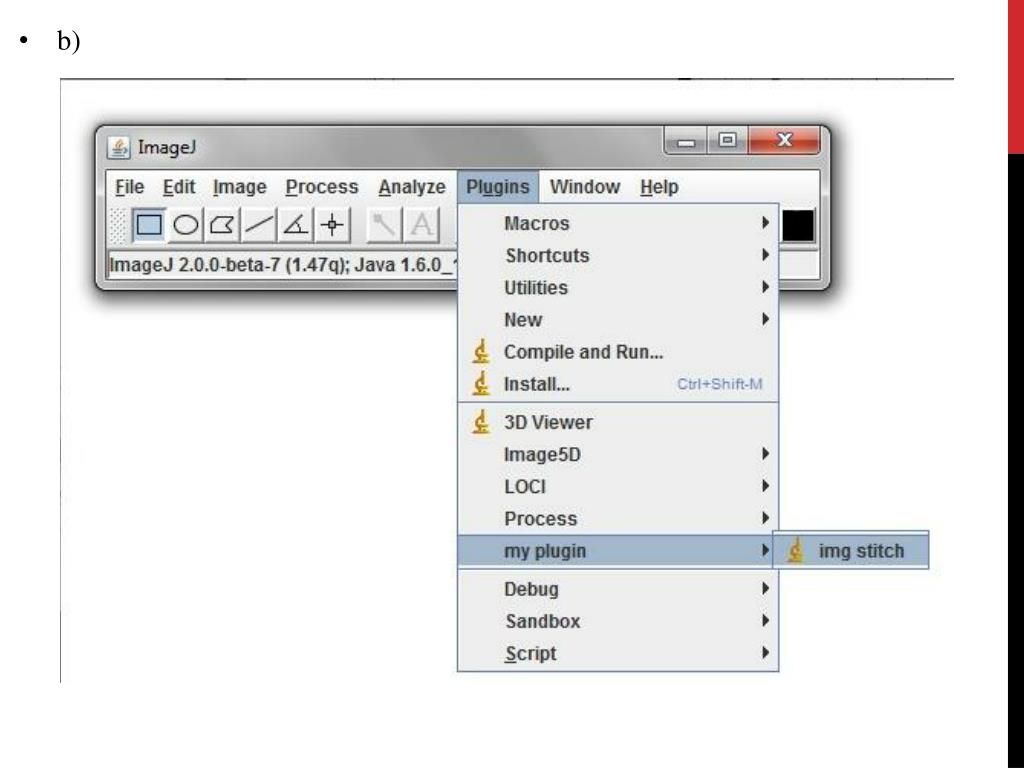The image size is (1024, 768).
Task: Open the Window menu
Action: tap(585, 187)
